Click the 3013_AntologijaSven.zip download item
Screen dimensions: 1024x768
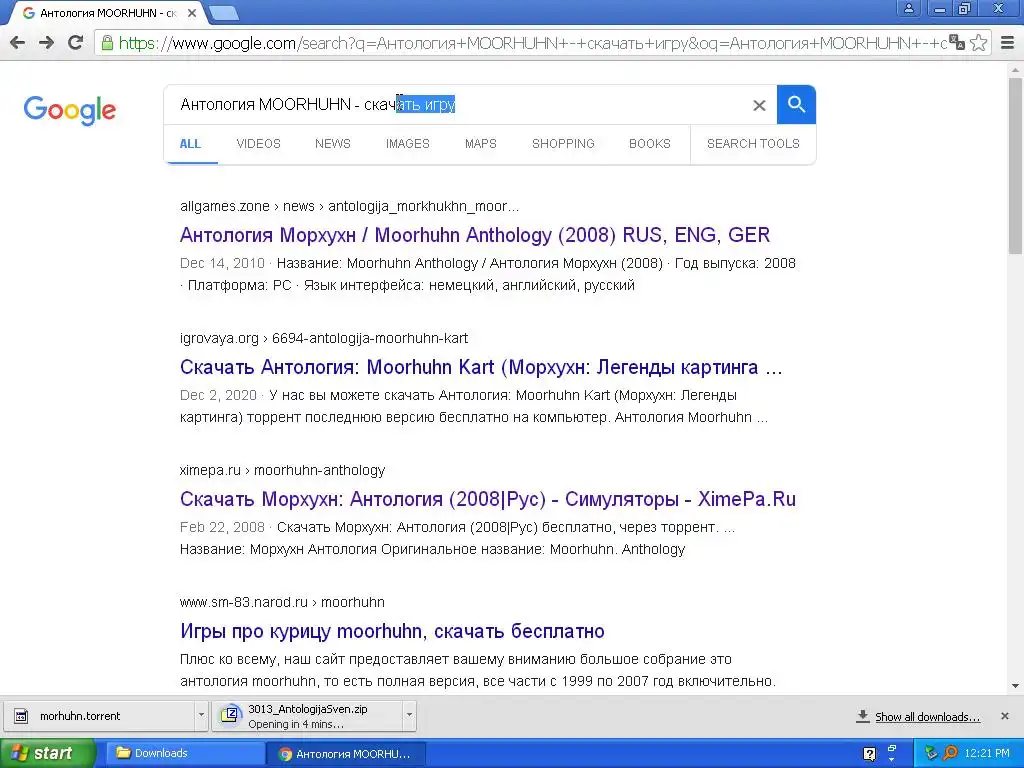pos(307,716)
